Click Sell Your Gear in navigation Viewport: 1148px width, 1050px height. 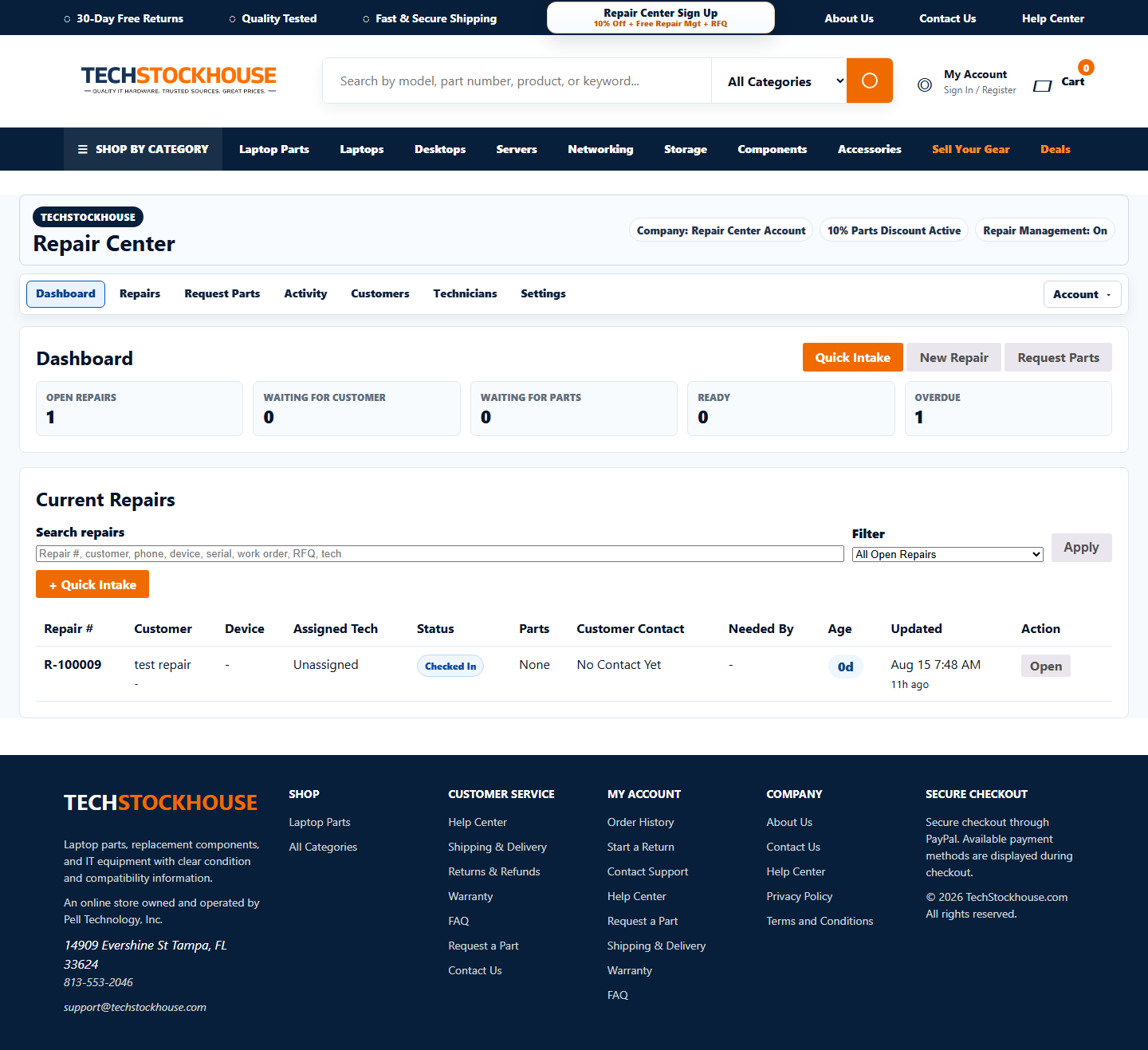970,149
